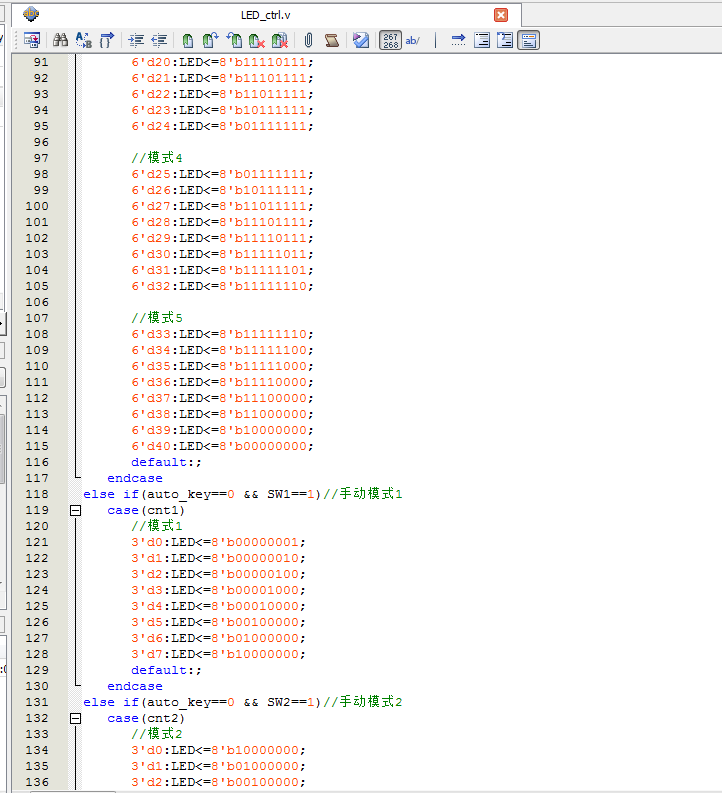The height and width of the screenshot is (793, 722).
Task: Insert a file using the paperclip icon
Action: 308,40
